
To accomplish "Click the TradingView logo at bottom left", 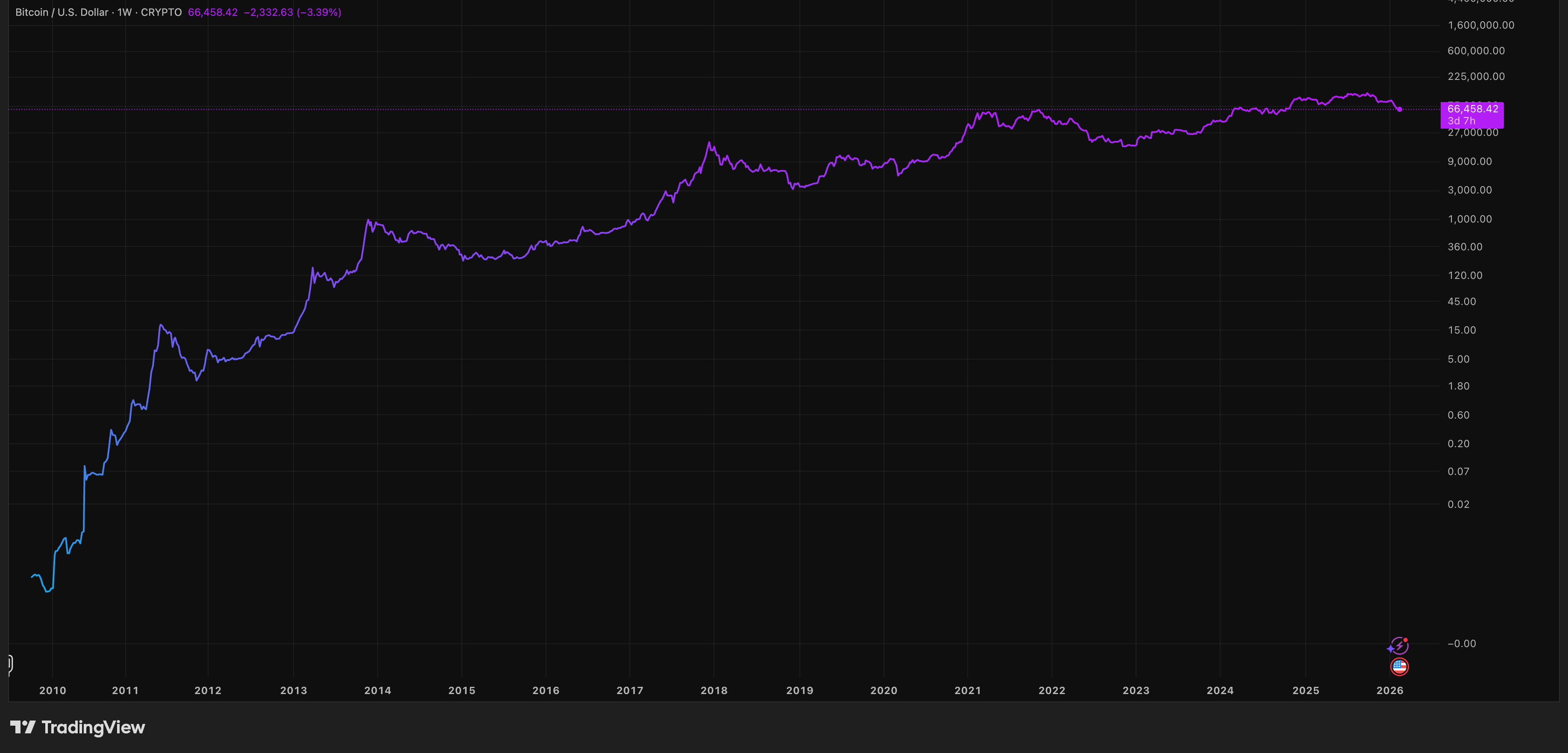I will [x=23, y=727].
